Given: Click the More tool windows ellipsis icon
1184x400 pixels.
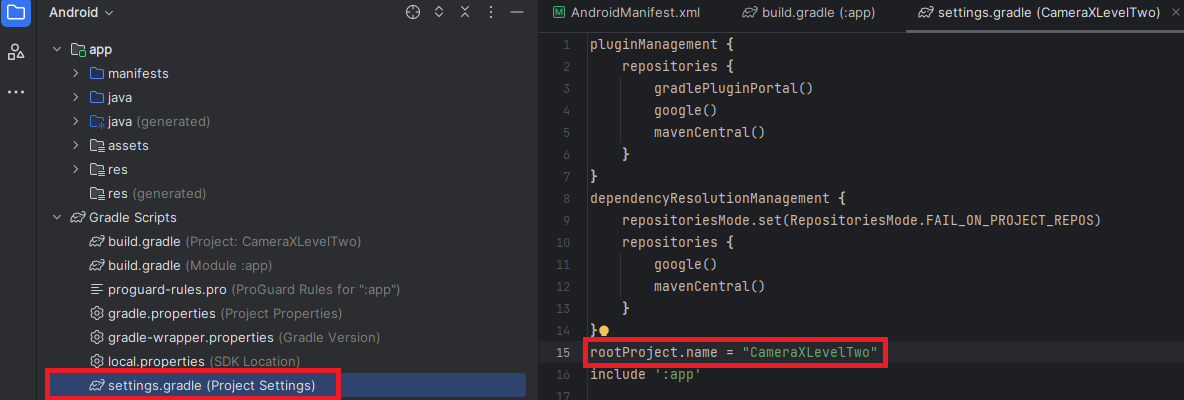Looking at the screenshot, I should click(x=16, y=92).
